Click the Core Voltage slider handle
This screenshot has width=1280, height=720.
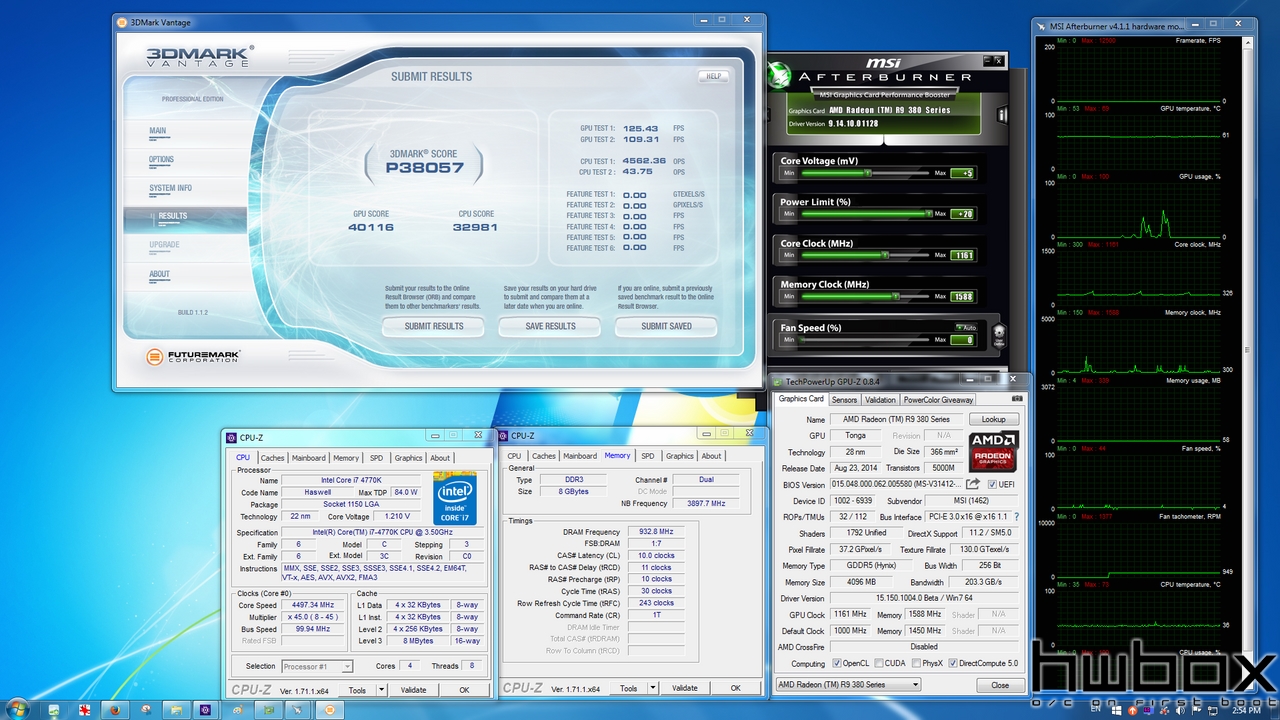869,173
